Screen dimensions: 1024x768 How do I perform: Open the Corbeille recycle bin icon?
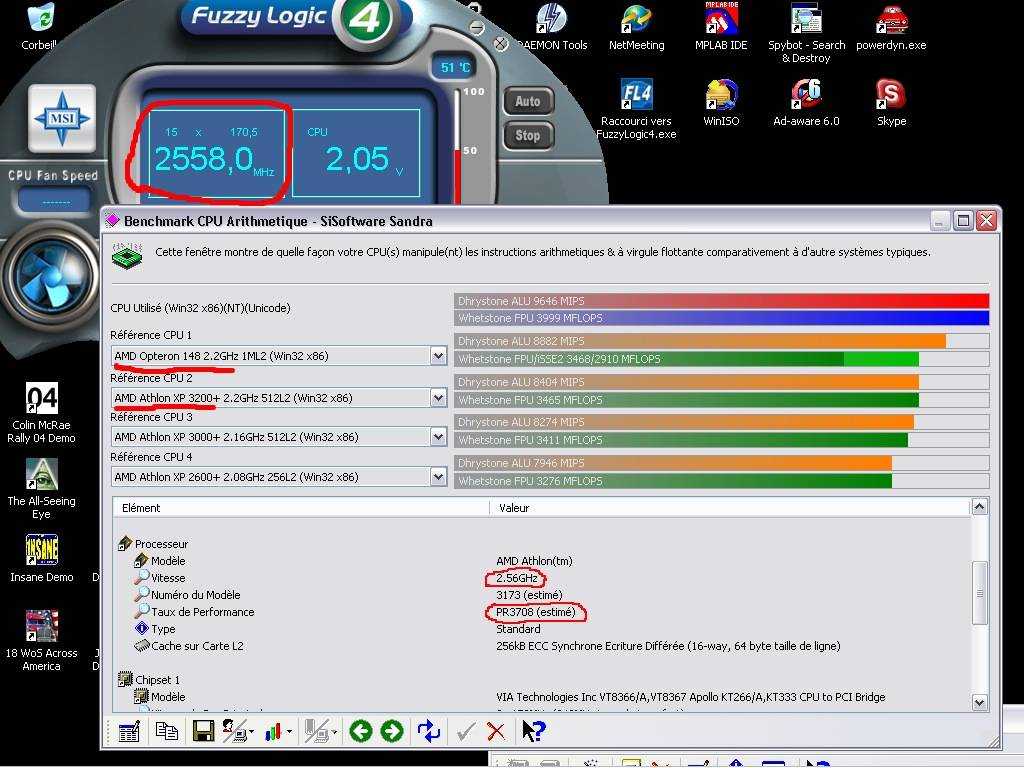(x=40, y=27)
